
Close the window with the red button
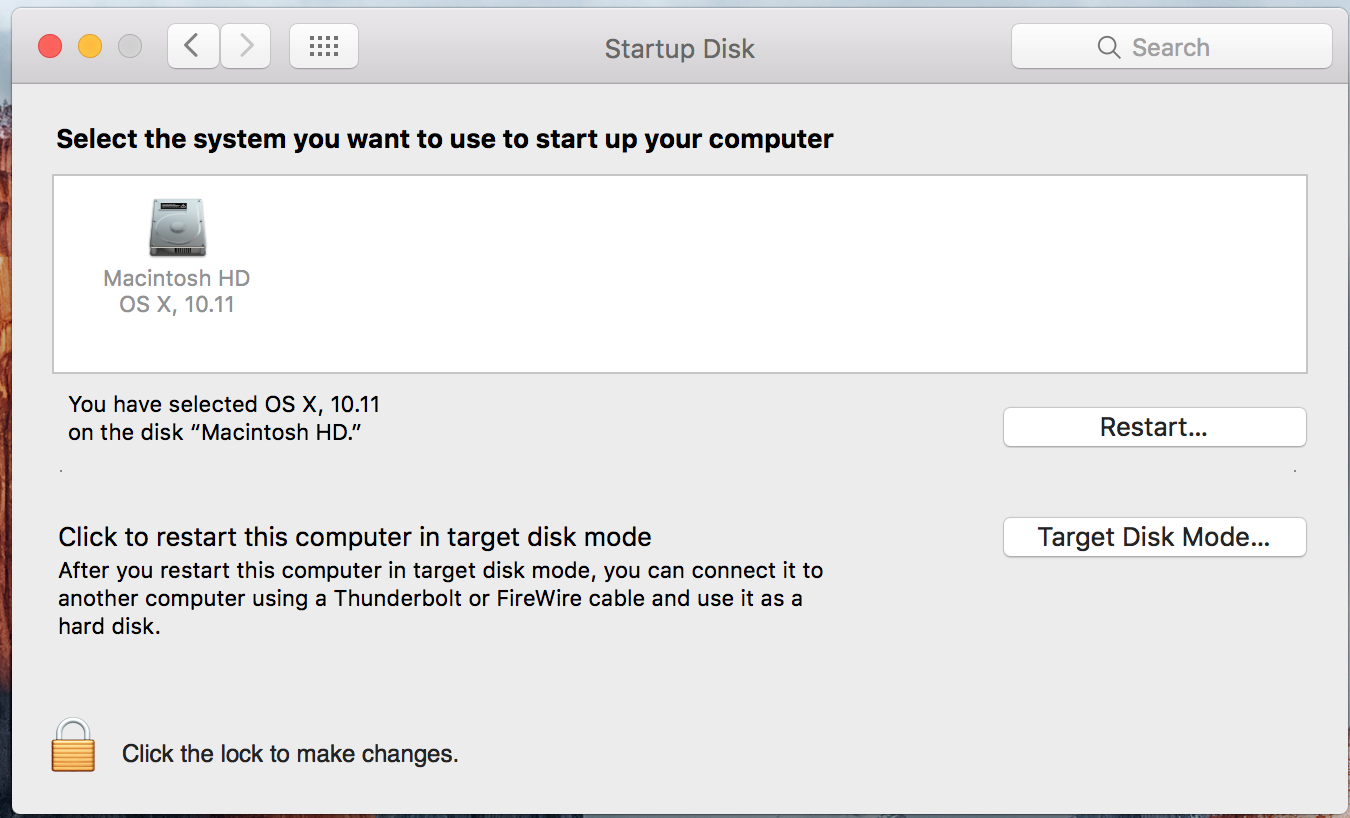coord(50,46)
